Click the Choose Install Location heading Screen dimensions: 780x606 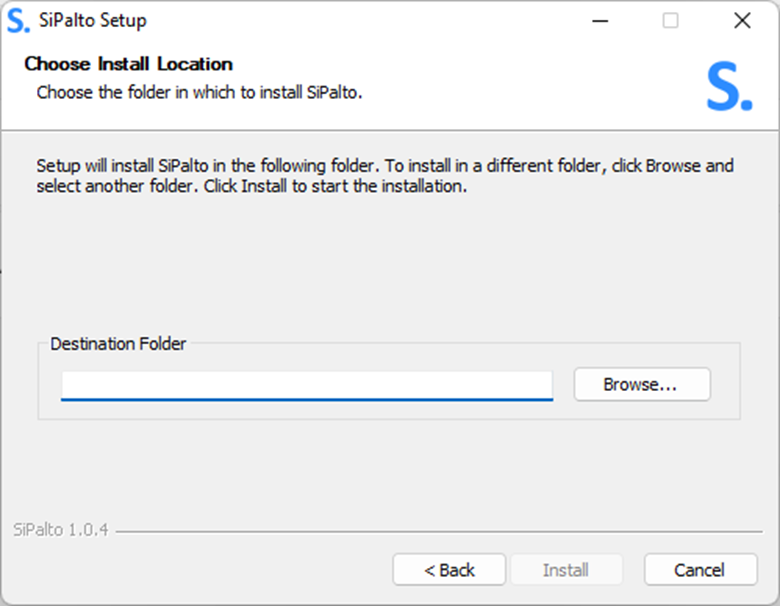coord(128,64)
